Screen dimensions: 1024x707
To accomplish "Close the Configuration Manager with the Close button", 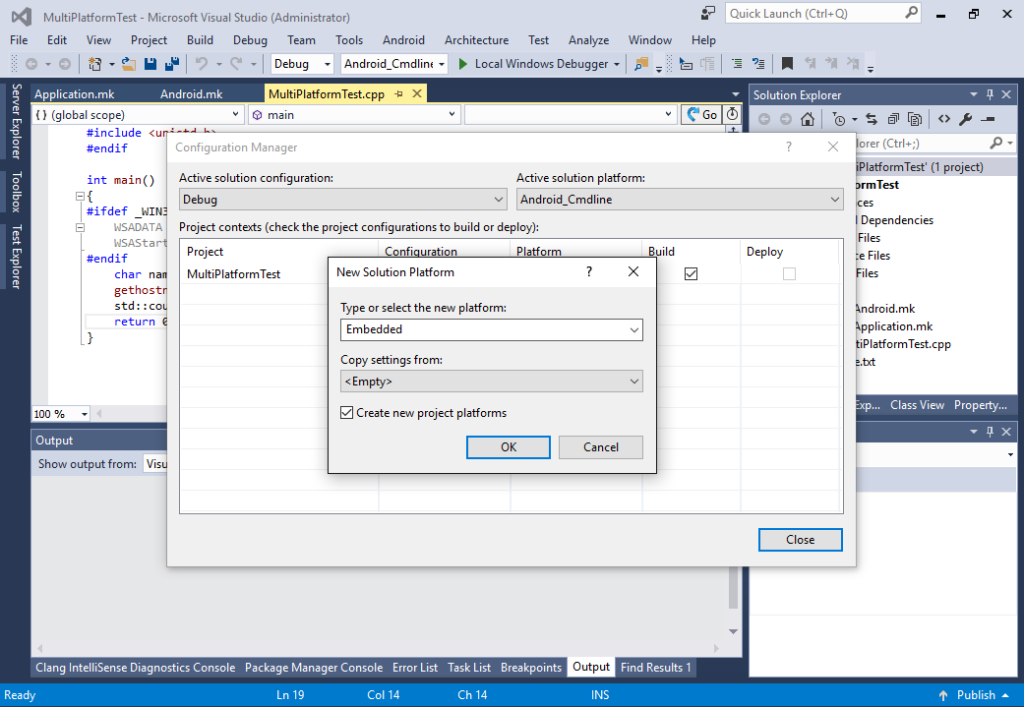I will pyautogui.click(x=799, y=539).
